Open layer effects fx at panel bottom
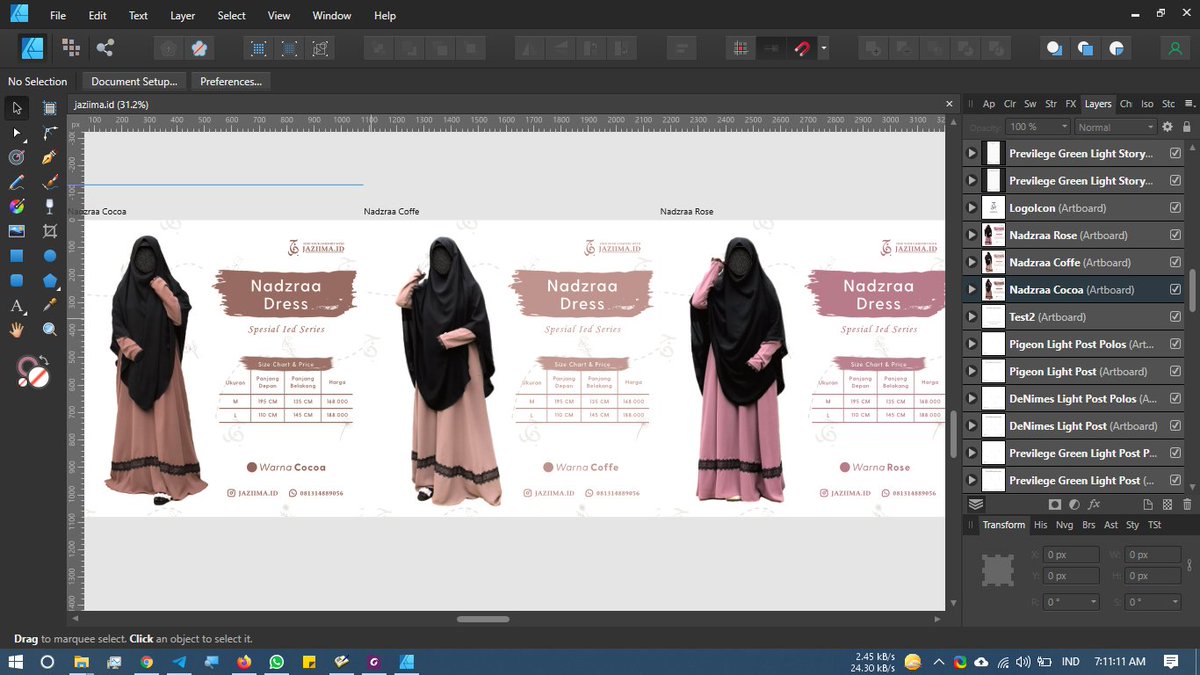Screen dimensions: 1200x675 [x=1094, y=505]
